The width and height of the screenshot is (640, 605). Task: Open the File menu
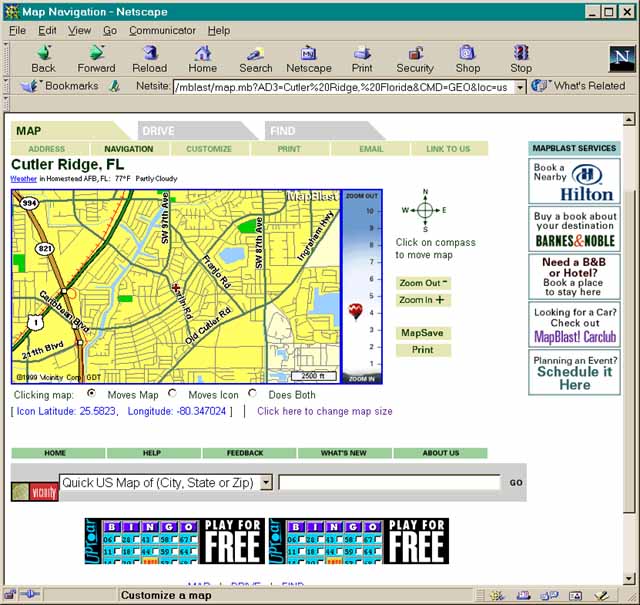18,31
